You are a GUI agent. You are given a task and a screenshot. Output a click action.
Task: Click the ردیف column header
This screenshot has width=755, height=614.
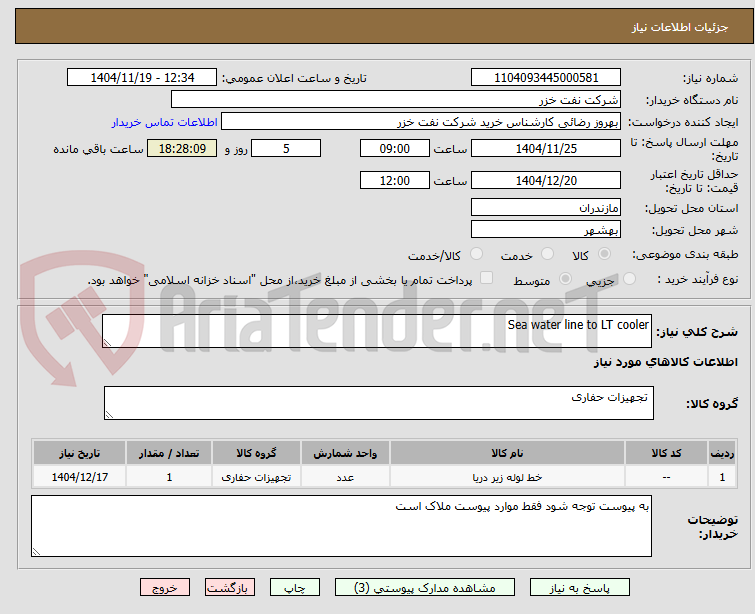point(722,453)
